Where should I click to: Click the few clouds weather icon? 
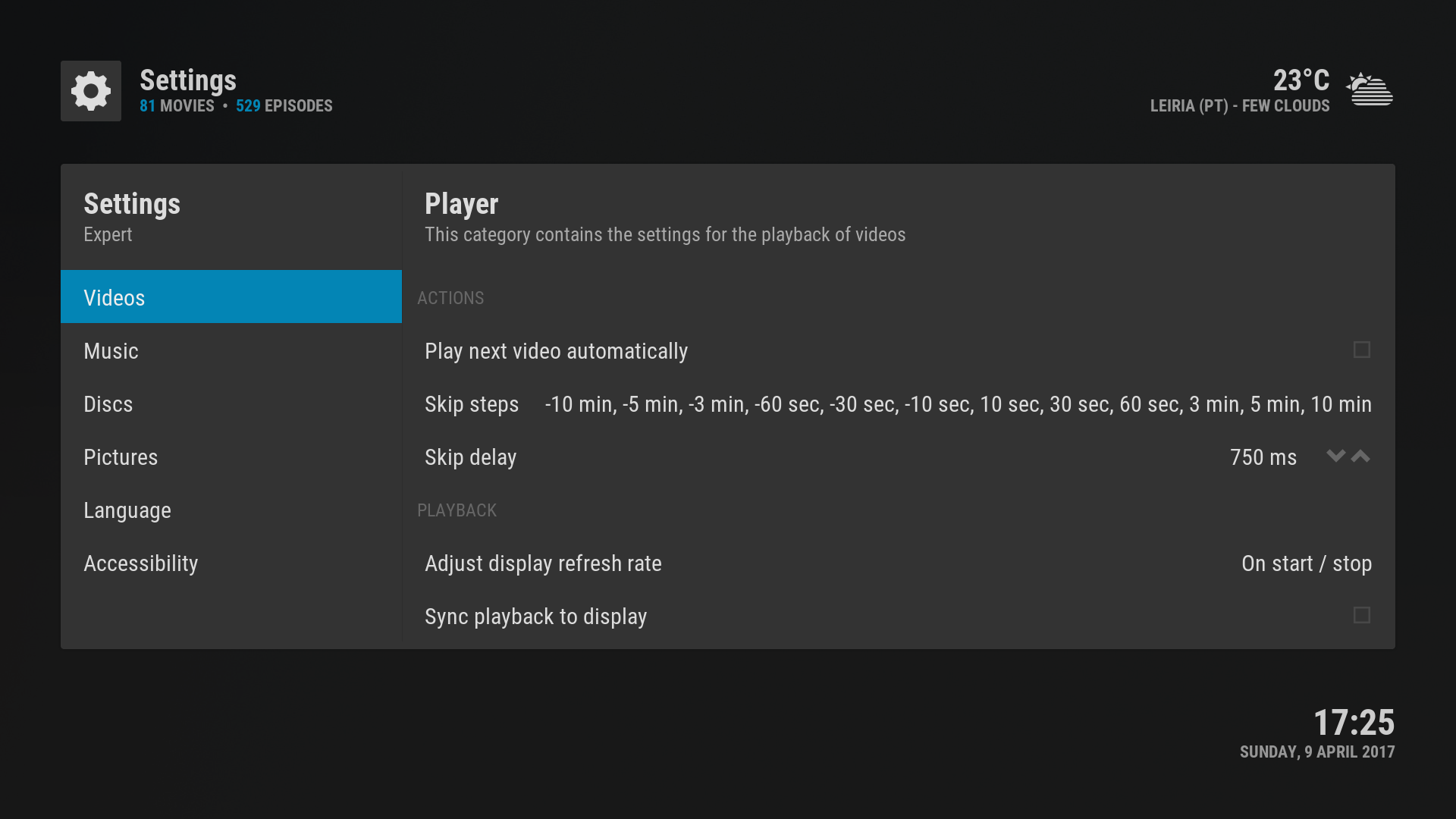1370,90
